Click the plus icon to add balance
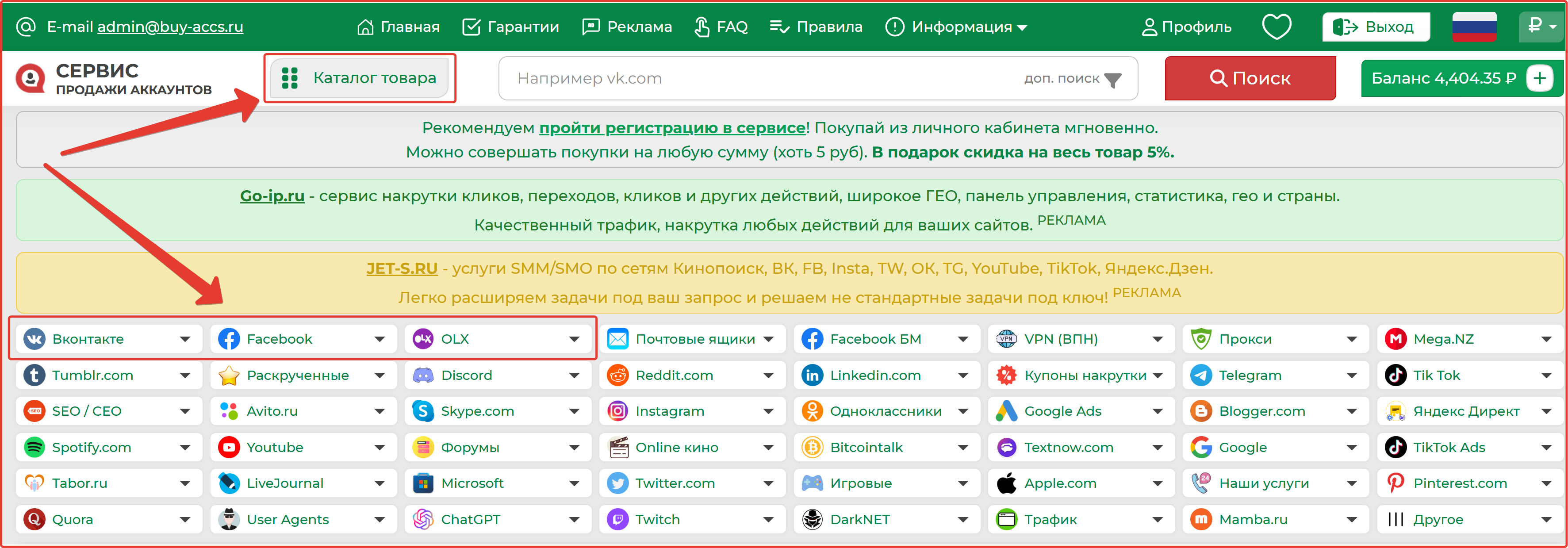The width and height of the screenshot is (1568, 548). click(1540, 78)
